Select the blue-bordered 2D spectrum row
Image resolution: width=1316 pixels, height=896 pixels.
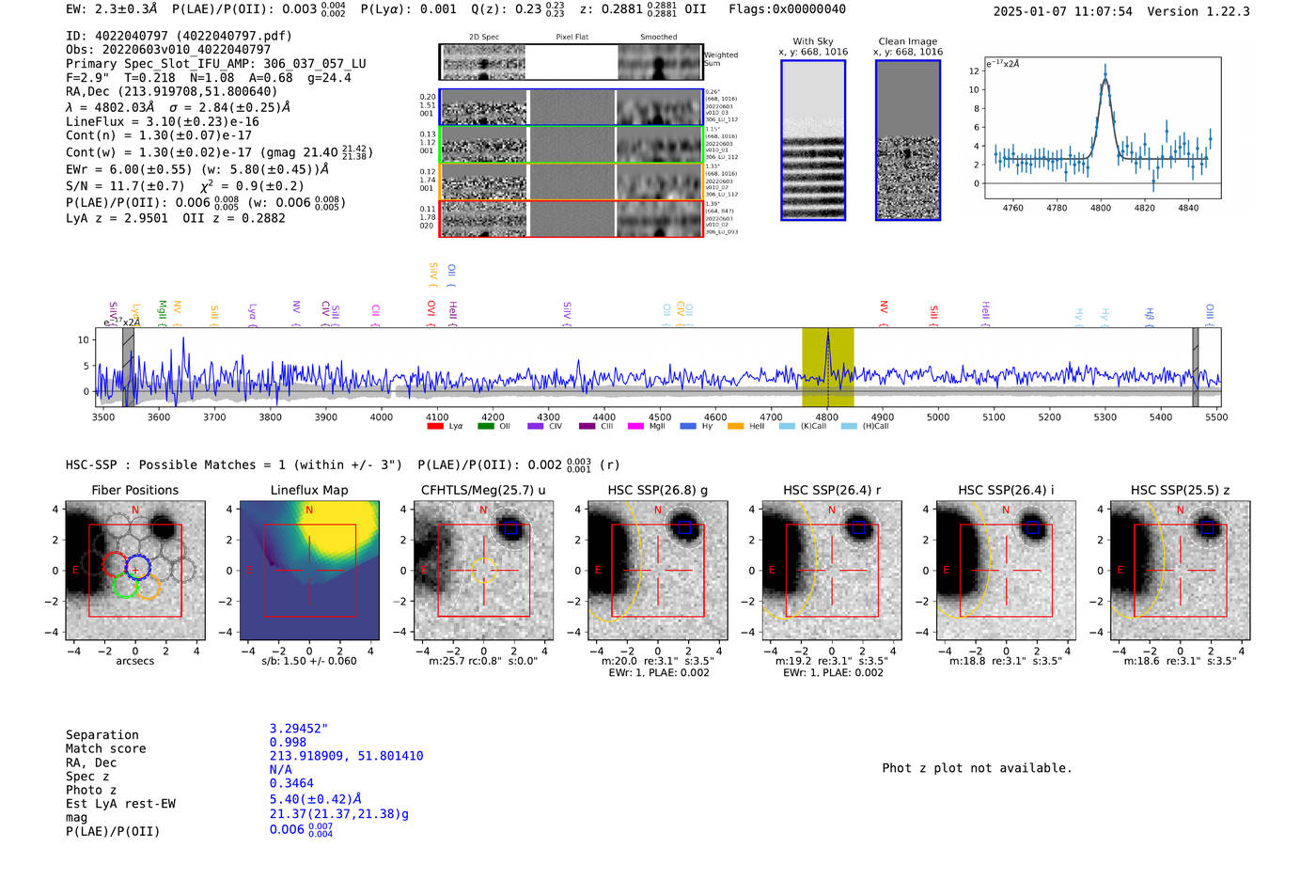(571, 107)
